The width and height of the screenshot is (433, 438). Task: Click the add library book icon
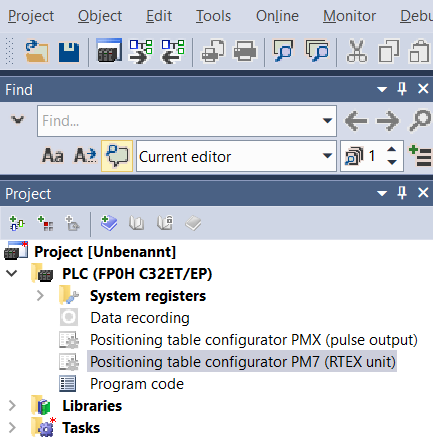109,223
